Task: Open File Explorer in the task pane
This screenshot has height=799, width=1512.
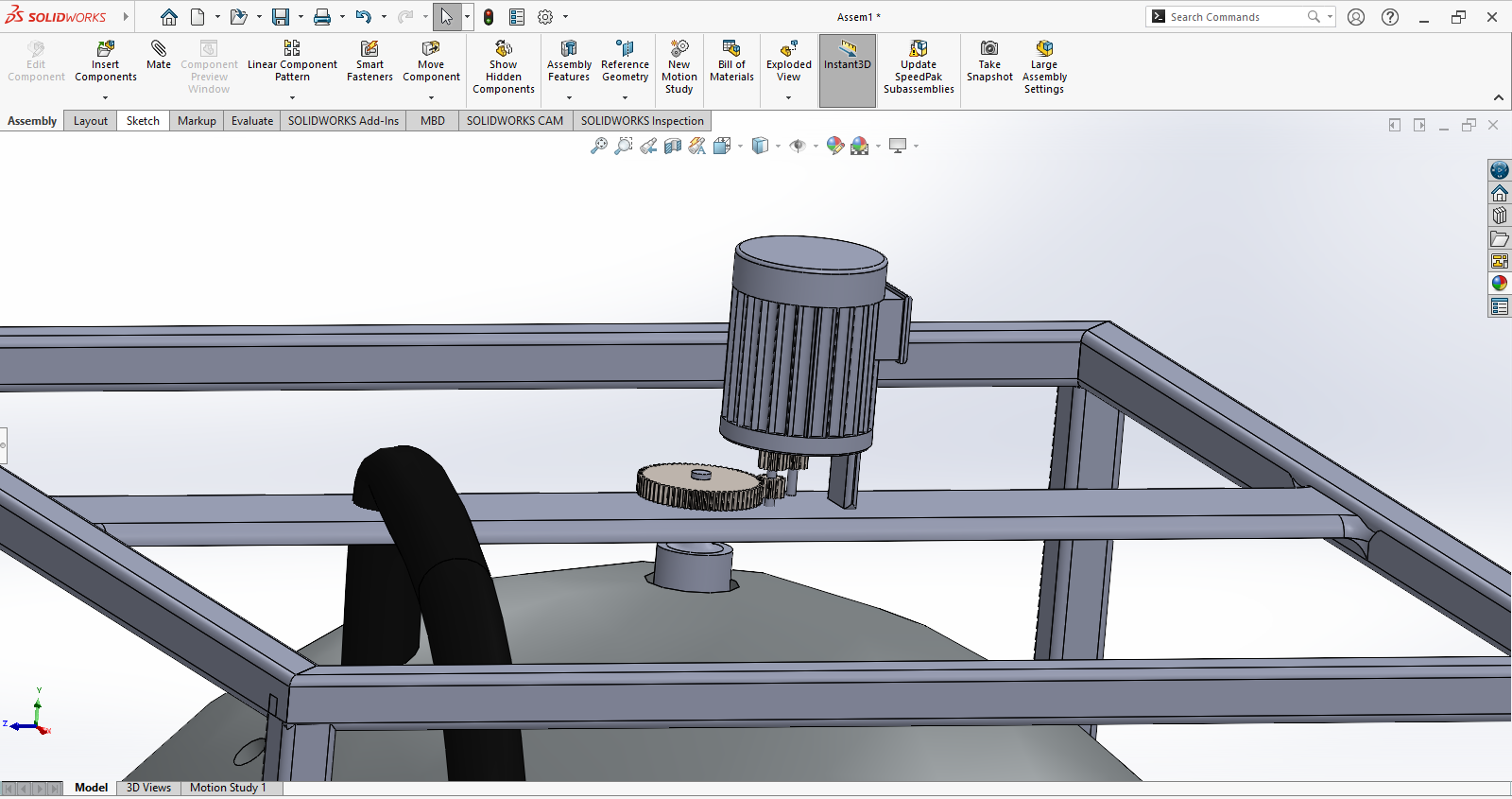Action: [x=1500, y=238]
